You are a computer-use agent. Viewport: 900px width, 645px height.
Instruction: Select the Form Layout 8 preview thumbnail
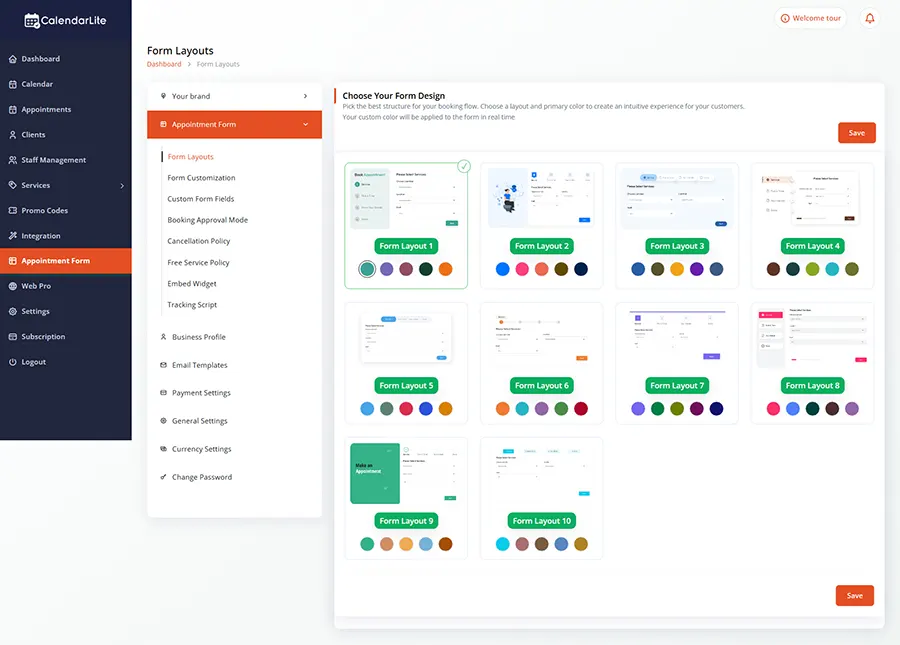813,339
